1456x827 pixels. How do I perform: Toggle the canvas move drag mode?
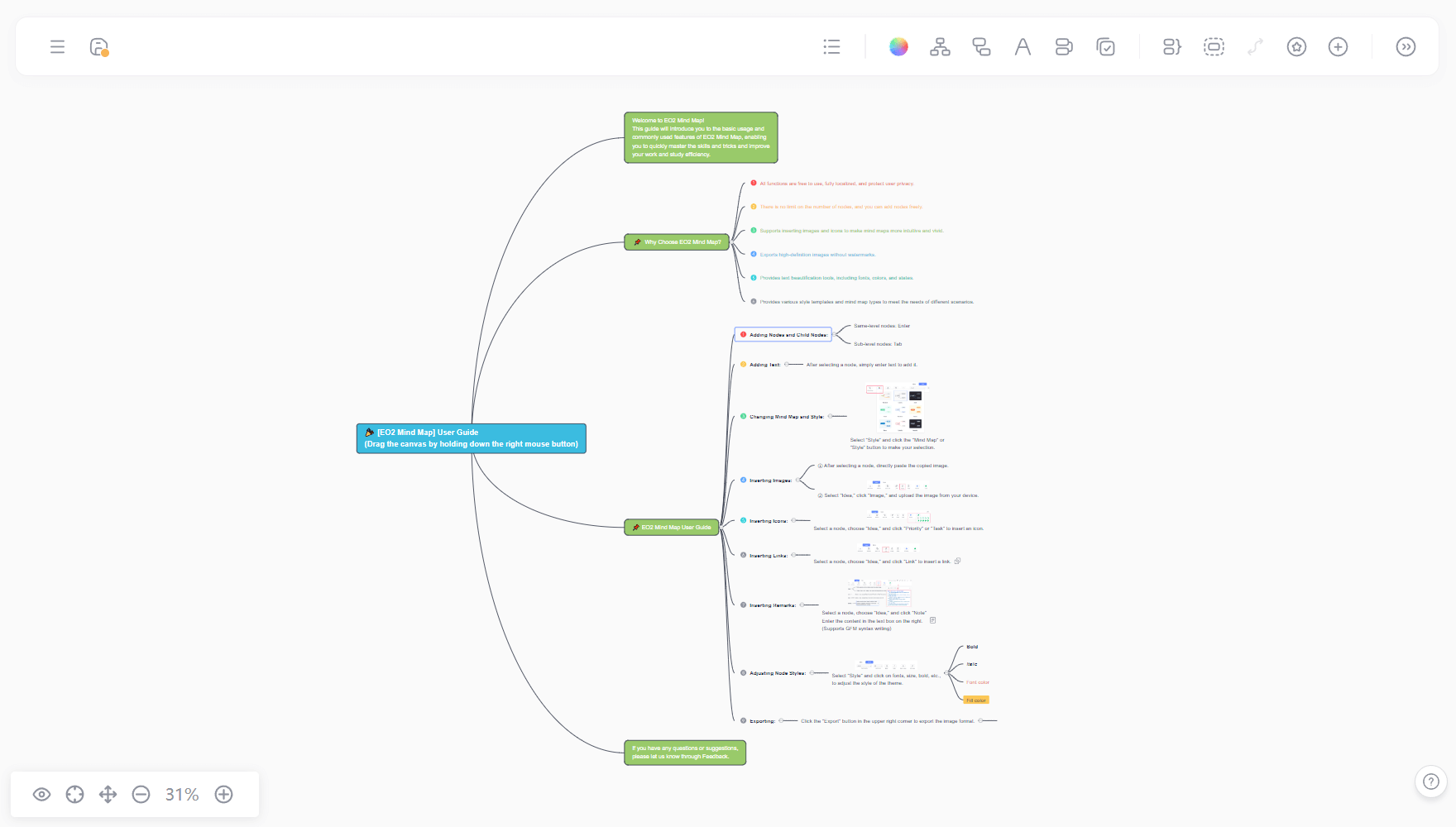[108, 795]
